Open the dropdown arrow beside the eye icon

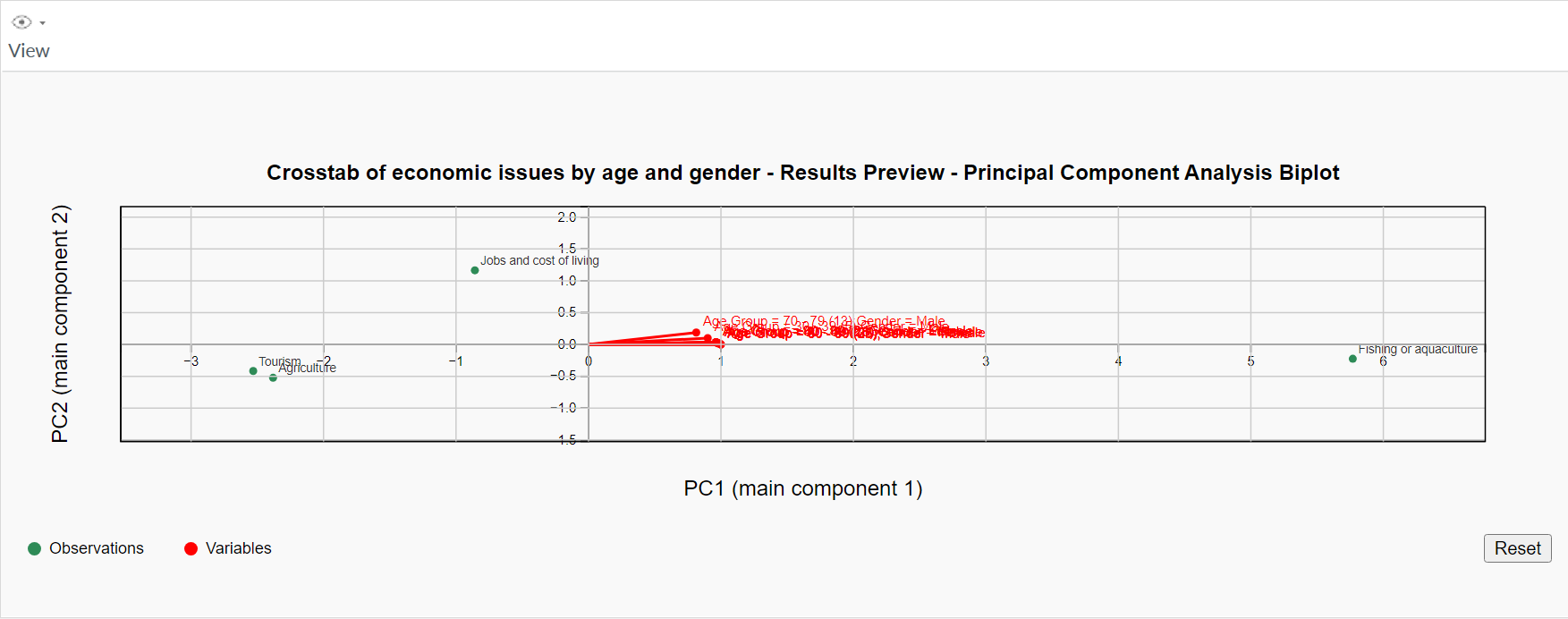42,23
